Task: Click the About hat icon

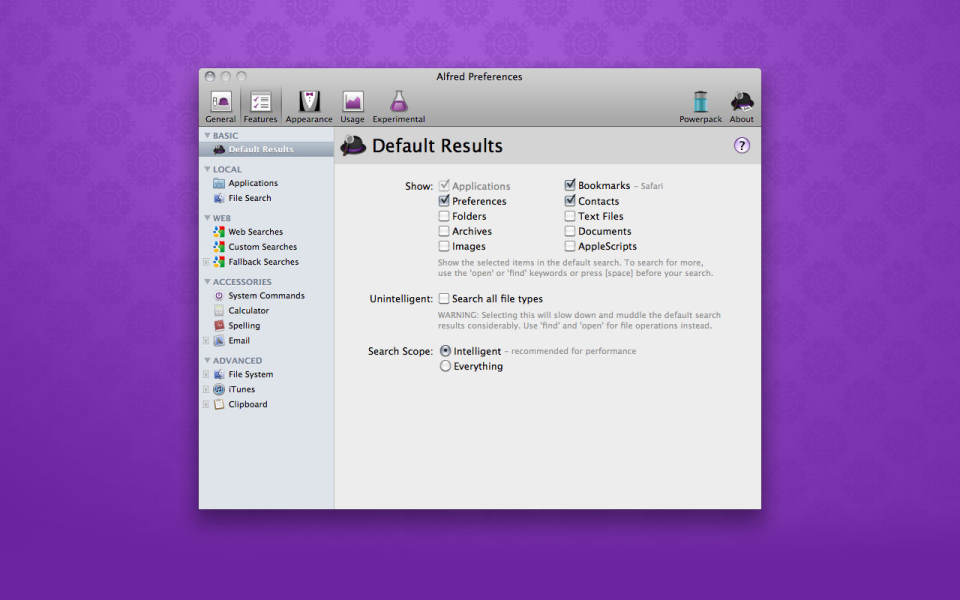Action: [741, 101]
